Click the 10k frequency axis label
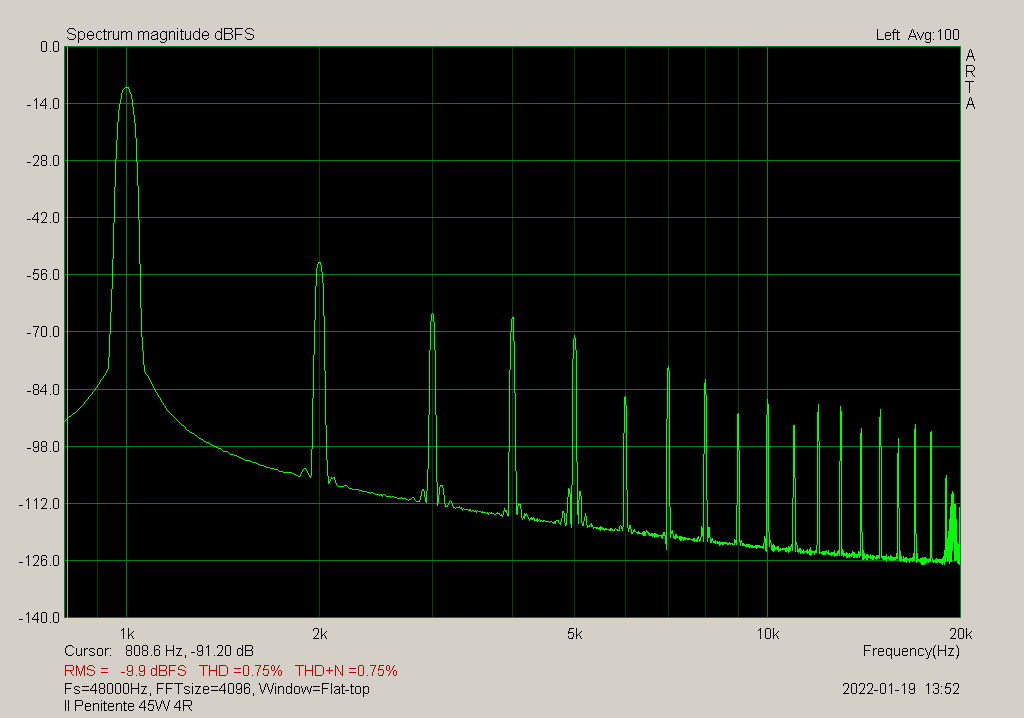Screen dimensions: 1024x718 [767, 634]
